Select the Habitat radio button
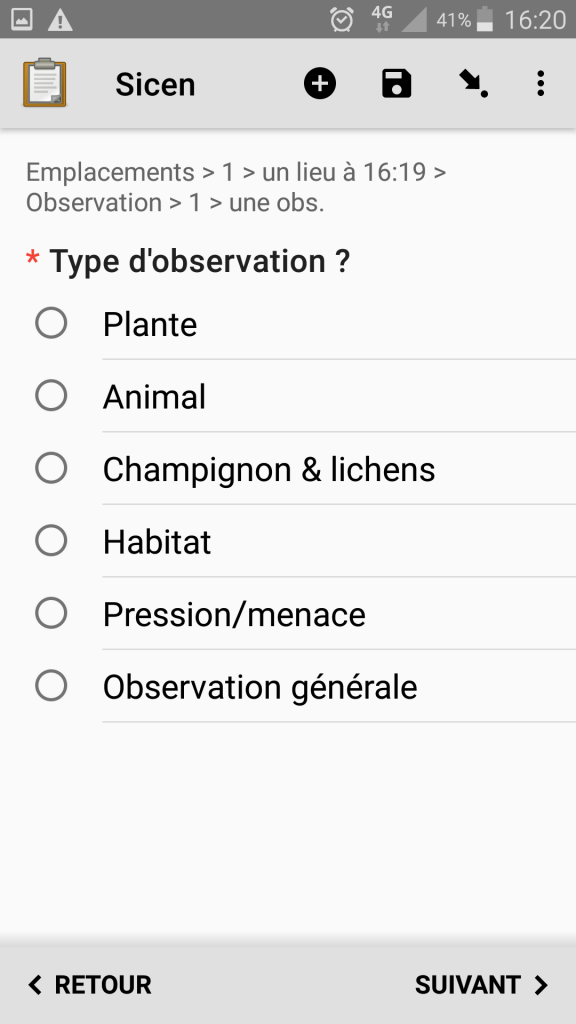The width and height of the screenshot is (576, 1024). pos(51,541)
